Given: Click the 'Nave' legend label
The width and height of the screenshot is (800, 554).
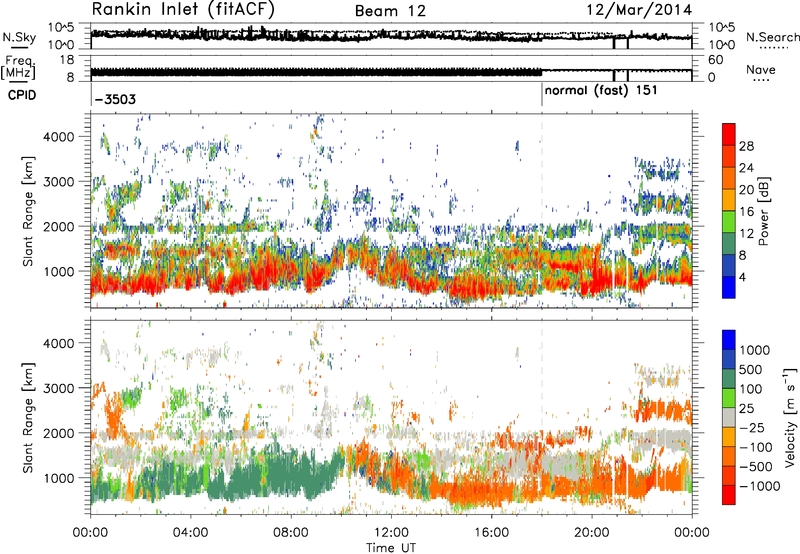Looking at the screenshot, I should point(761,69).
